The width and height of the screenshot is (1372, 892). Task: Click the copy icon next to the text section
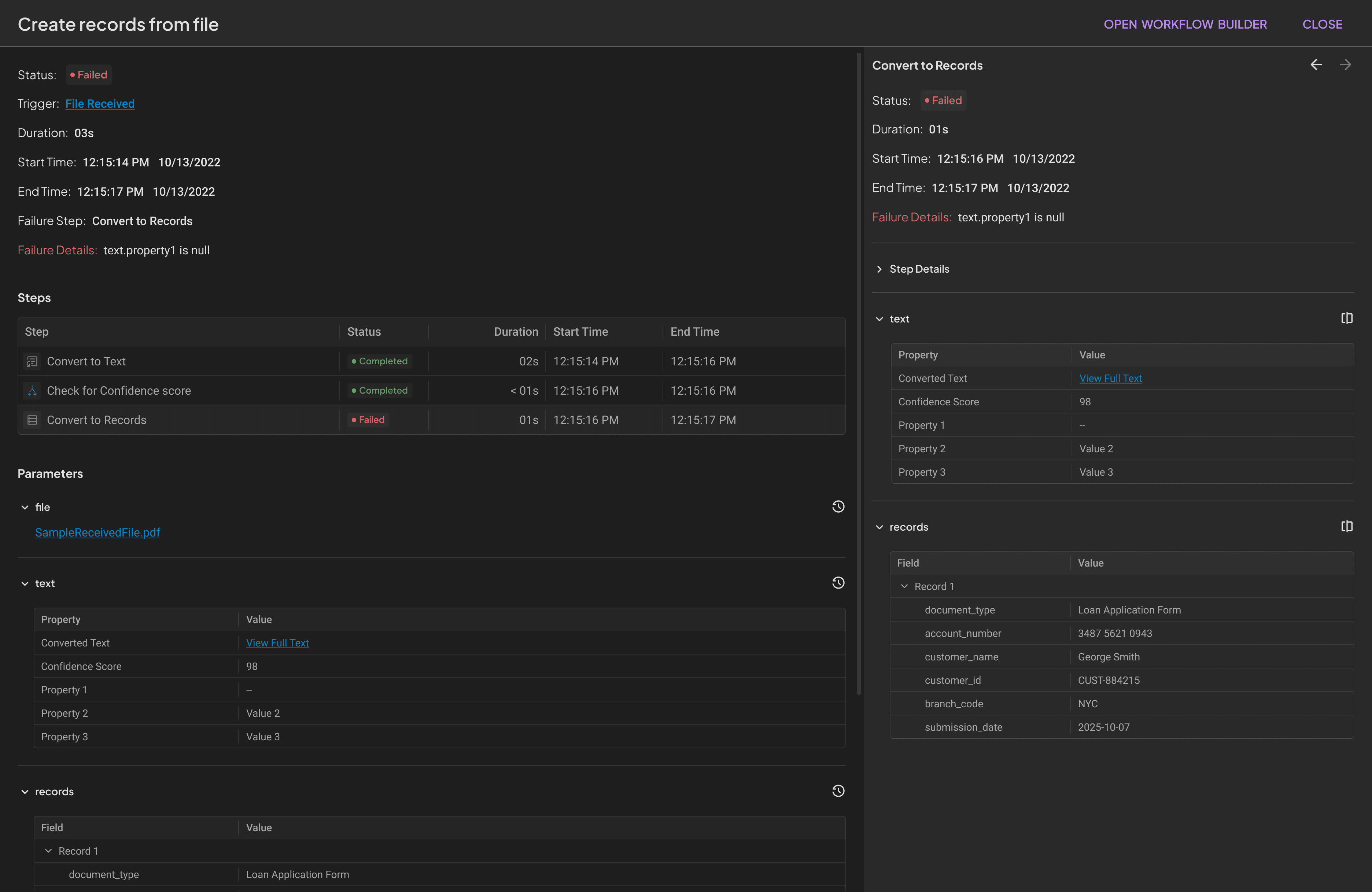pos(1347,318)
